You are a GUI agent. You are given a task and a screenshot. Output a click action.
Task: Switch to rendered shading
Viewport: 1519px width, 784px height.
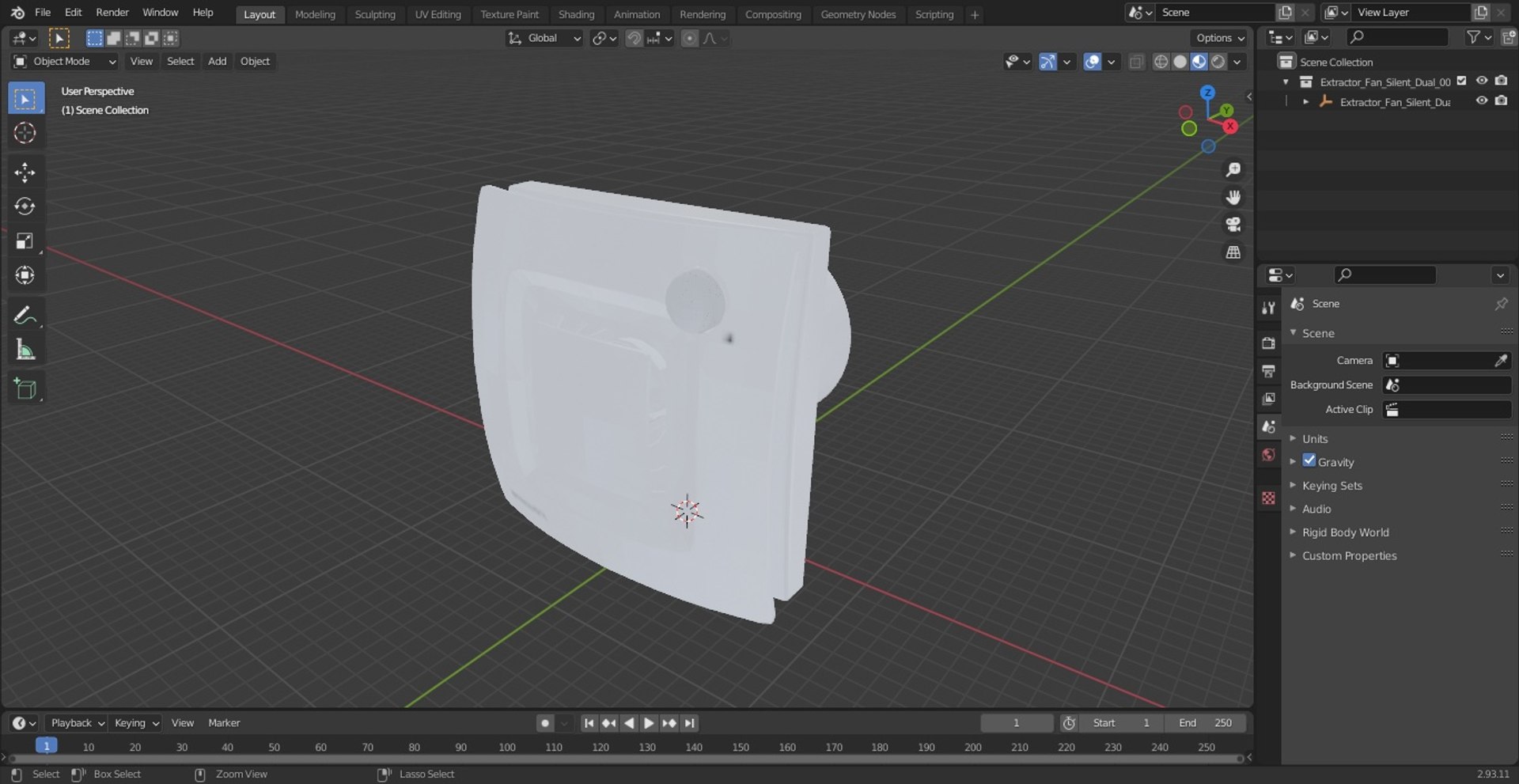(x=1218, y=62)
